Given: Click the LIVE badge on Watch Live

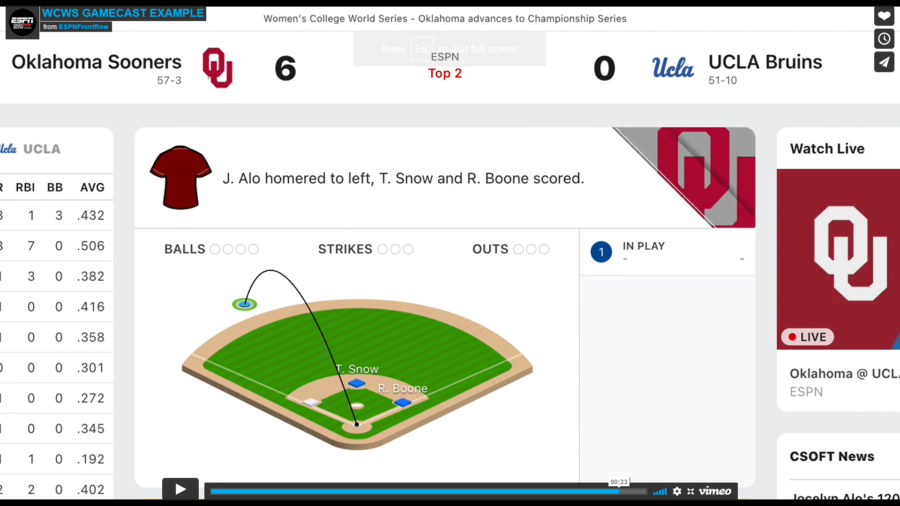Looking at the screenshot, I should [x=807, y=337].
